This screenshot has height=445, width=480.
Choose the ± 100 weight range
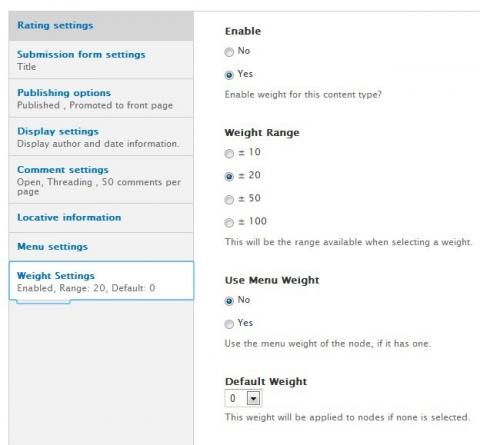[229, 223]
